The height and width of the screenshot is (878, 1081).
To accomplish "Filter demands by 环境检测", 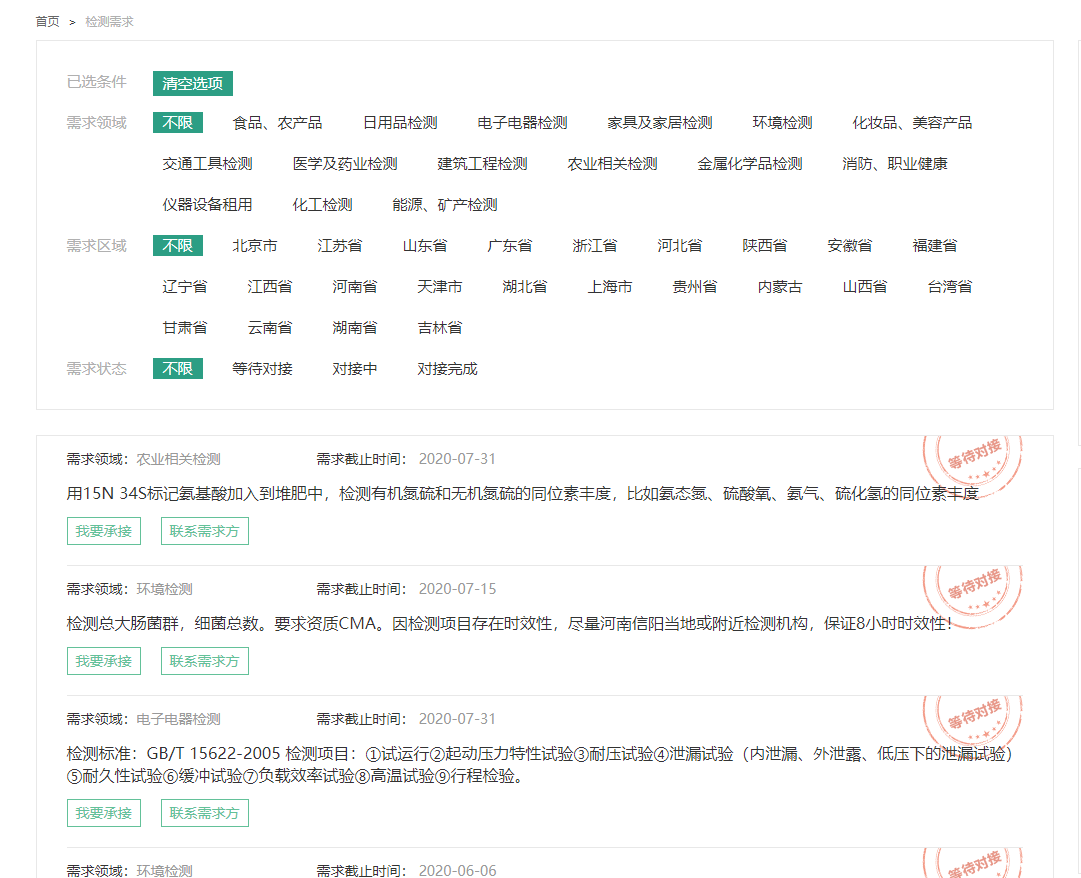I will 782,123.
